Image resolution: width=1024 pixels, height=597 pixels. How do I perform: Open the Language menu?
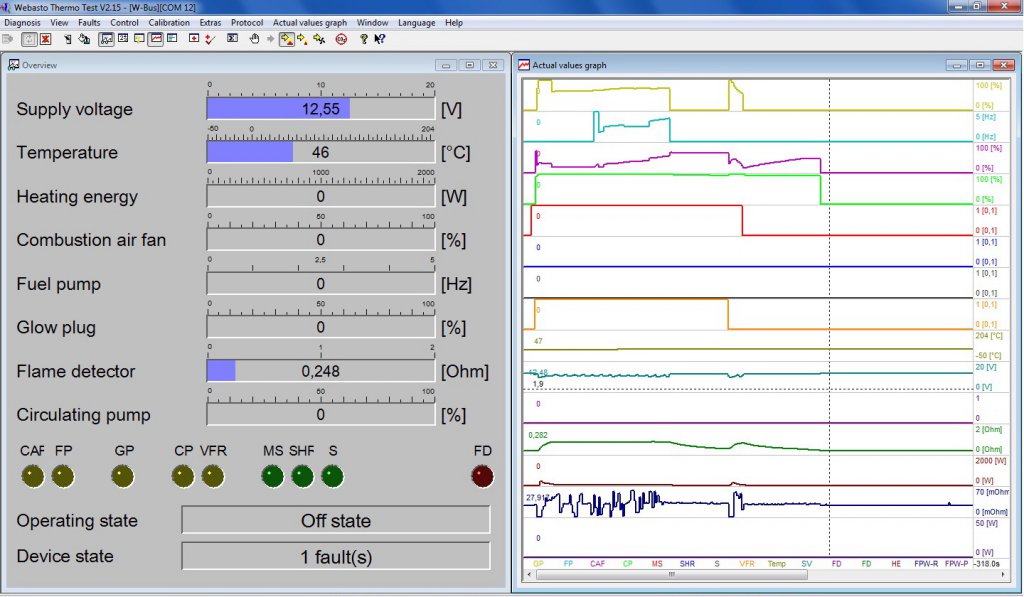(x=416, y=22)
